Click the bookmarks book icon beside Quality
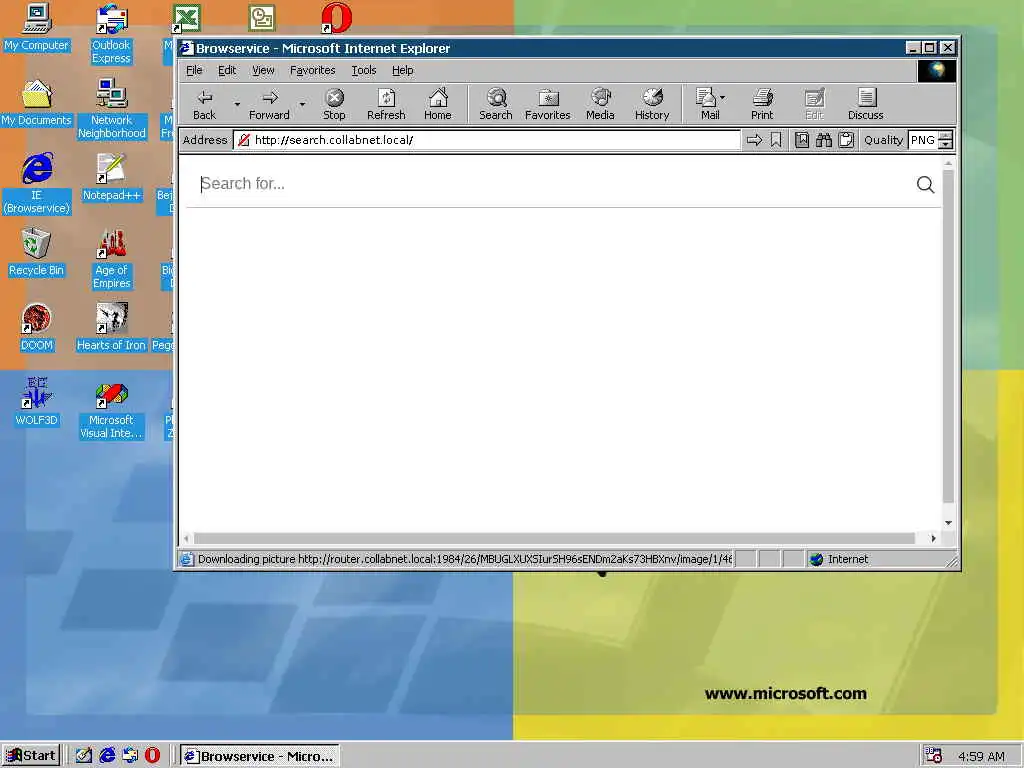Screen dimensions: 1024x768 click(802, 140)
